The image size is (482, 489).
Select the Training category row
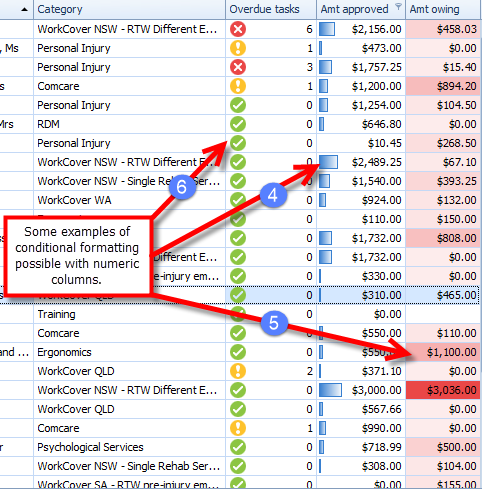coord(240,314)
